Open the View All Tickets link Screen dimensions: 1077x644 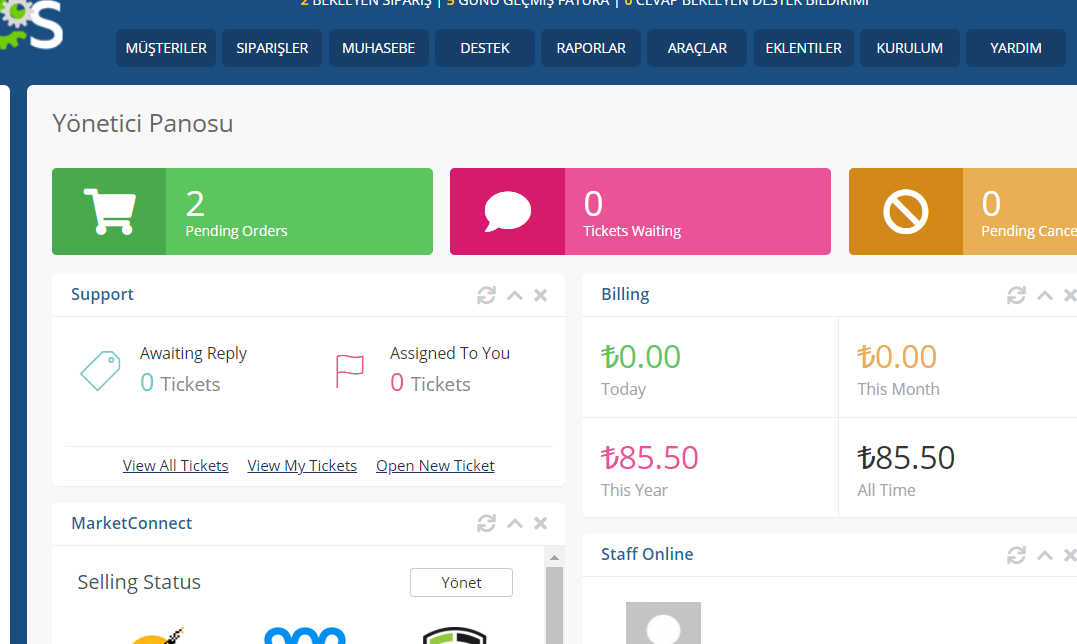pyautogui.click(x=175, y=466)
